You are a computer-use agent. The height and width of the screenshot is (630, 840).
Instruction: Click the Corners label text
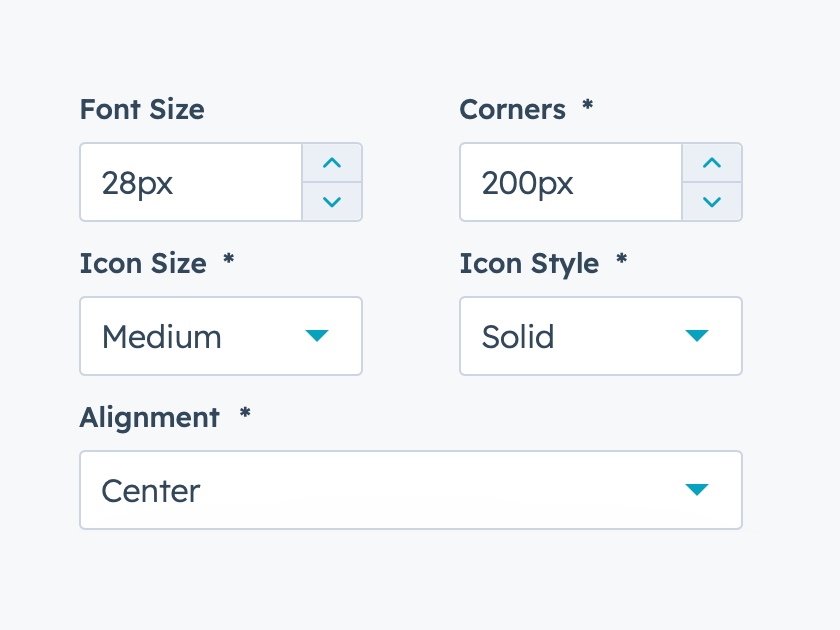click(512, 109)
